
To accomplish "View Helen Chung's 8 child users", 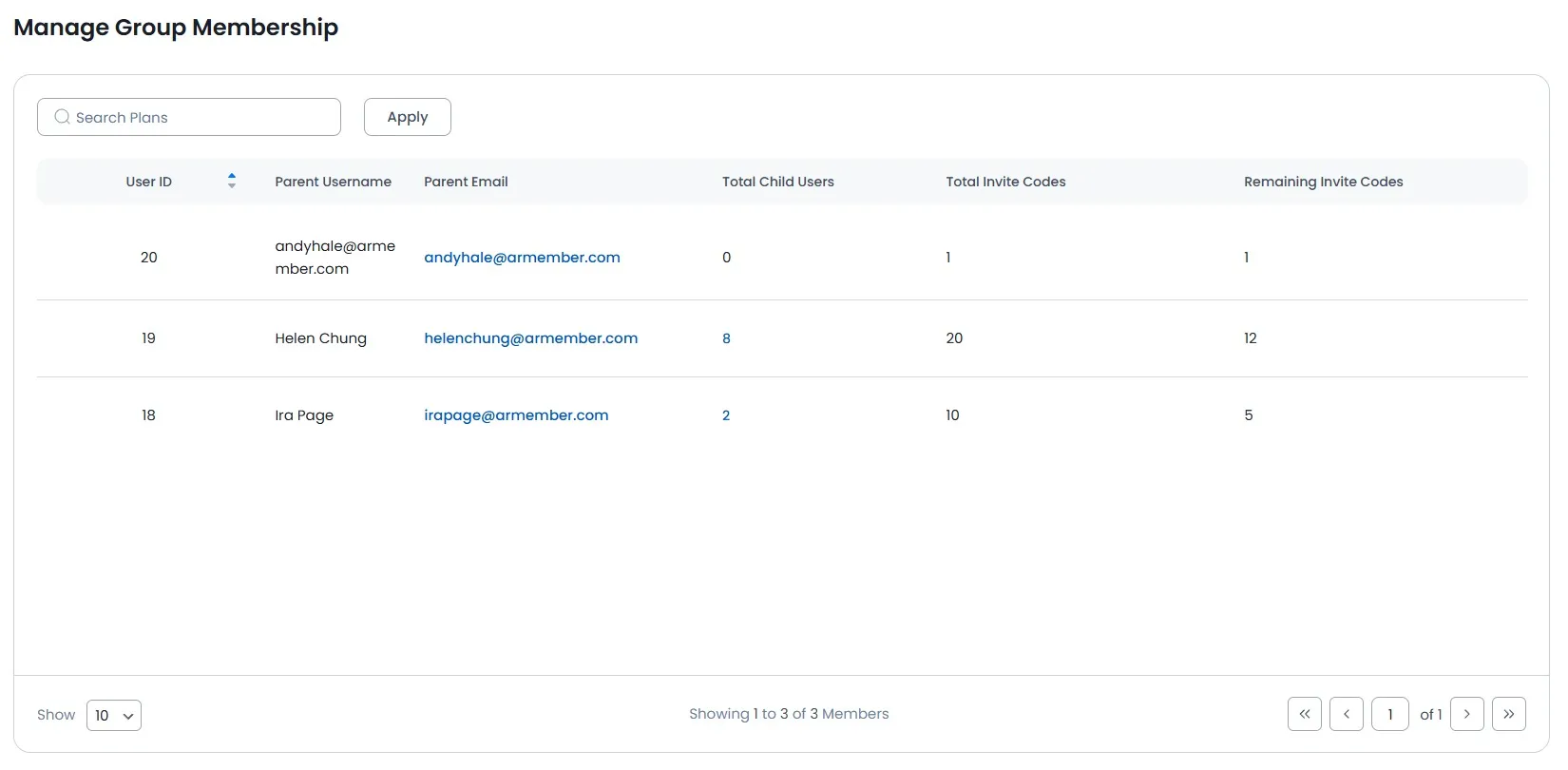I will point(726,338).
